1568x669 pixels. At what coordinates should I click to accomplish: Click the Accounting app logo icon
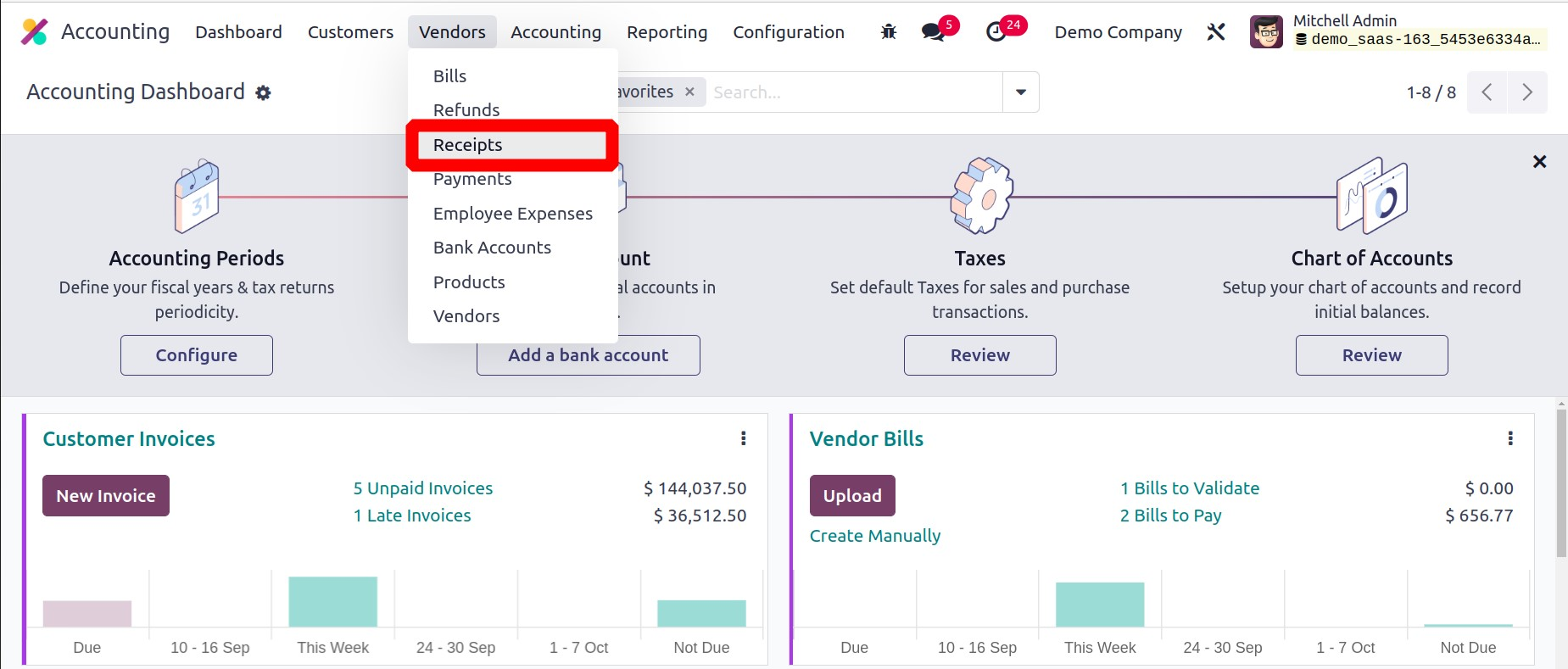point(34,31)
